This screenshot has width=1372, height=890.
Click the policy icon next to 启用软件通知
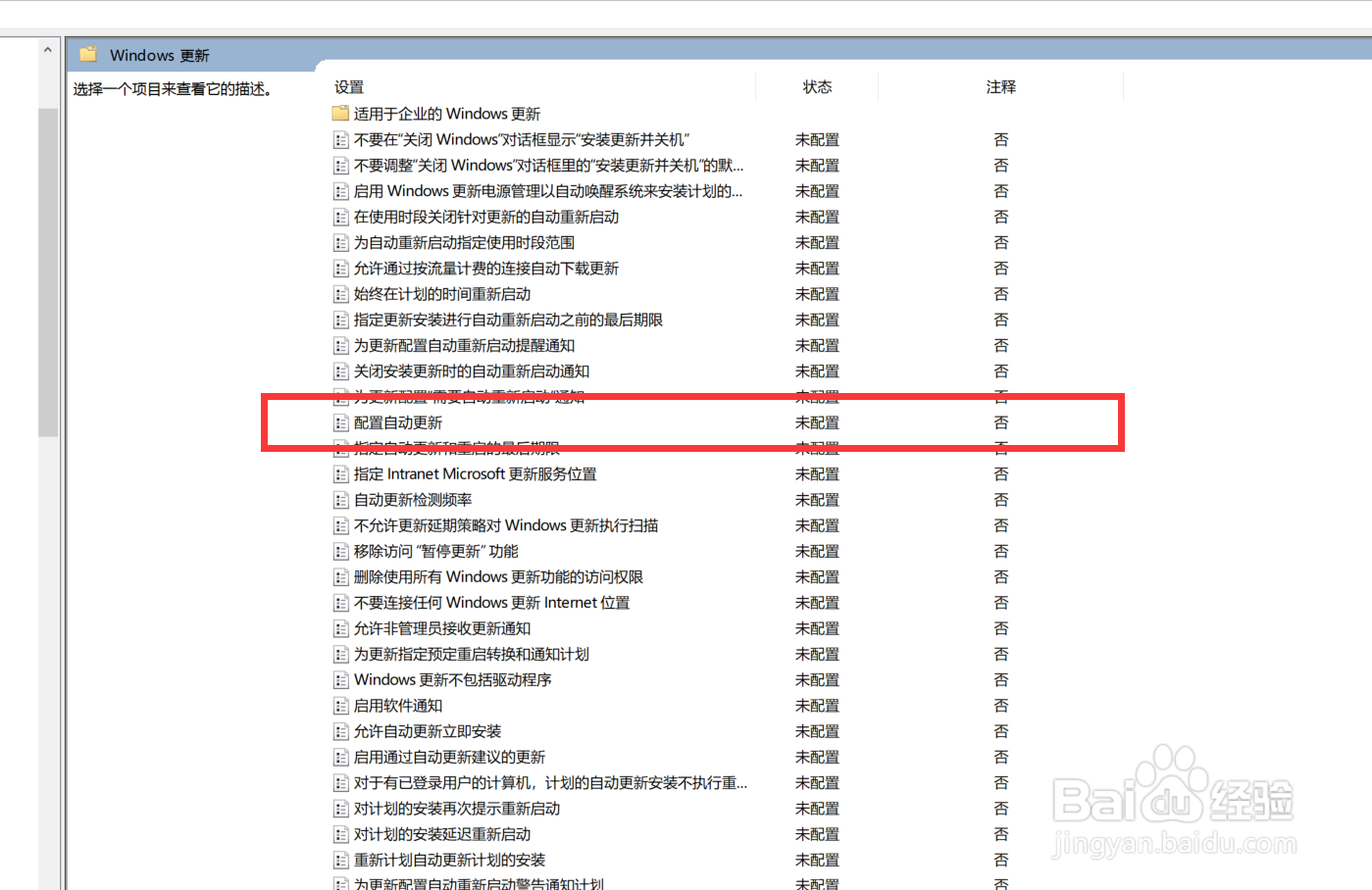pos(339,705)
